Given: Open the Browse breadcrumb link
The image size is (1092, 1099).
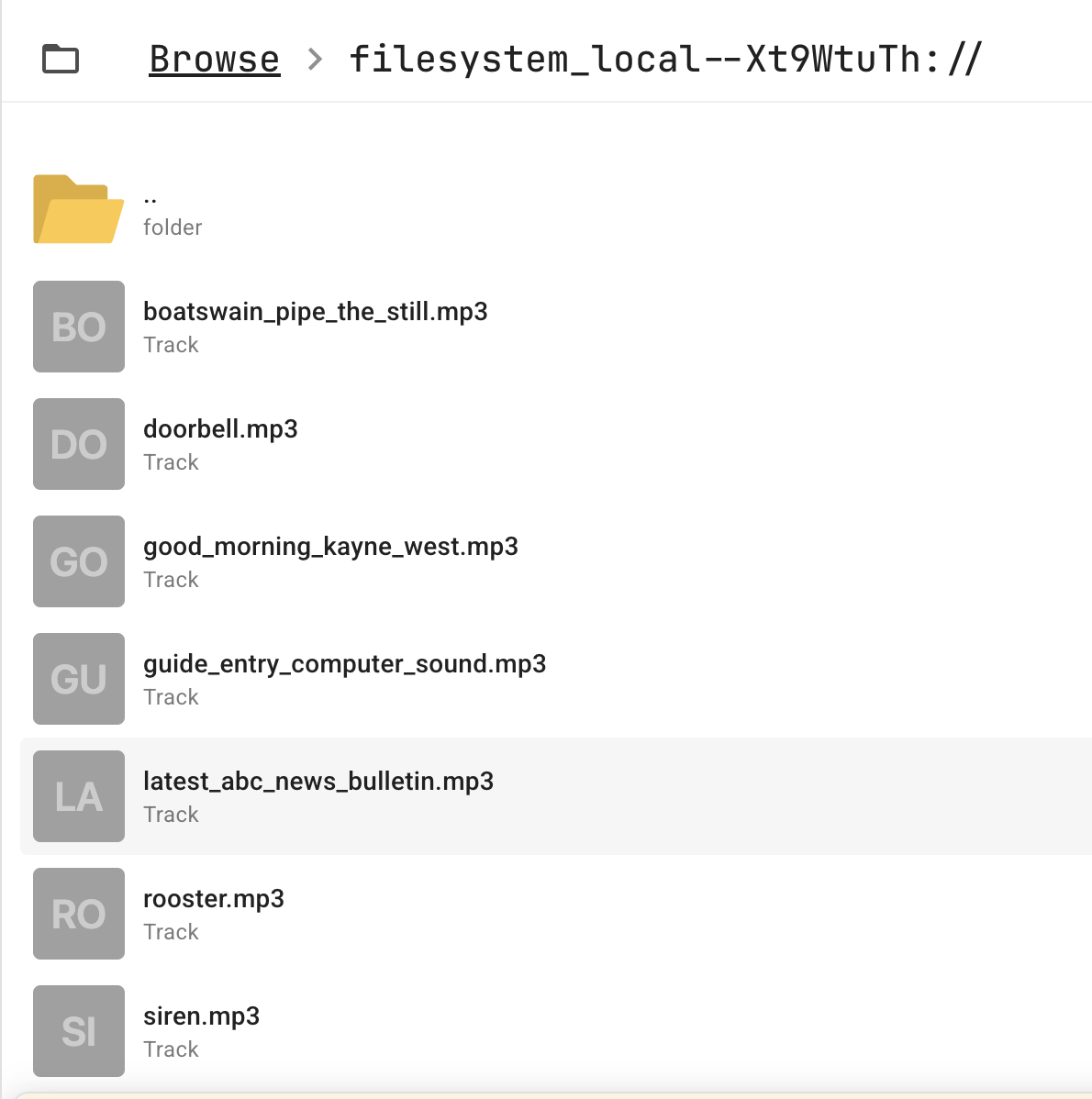Looking at the screenshot, I should coord(214,60).
